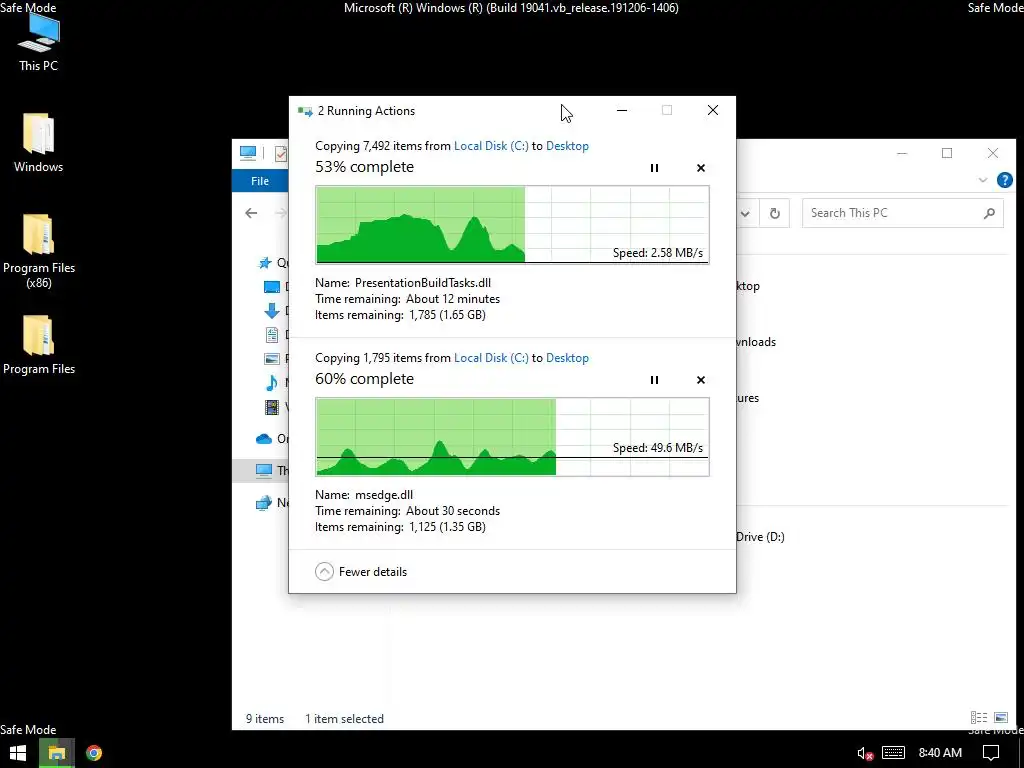Select Music note icon in sidebar
1024x768 pixels.
point(272,383)
